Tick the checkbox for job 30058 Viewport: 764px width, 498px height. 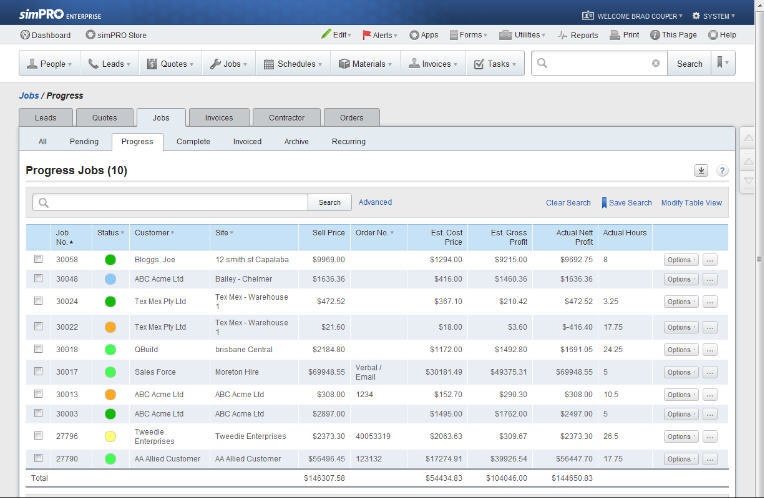click(x=38, y=259)
